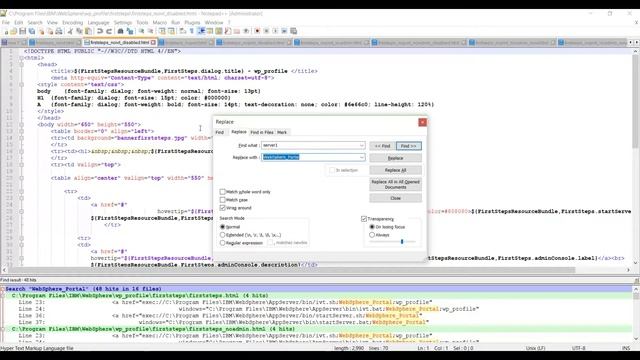Open the Encoding menu
This screenshot has height=360, width=640.
click(x=72, y=22)
